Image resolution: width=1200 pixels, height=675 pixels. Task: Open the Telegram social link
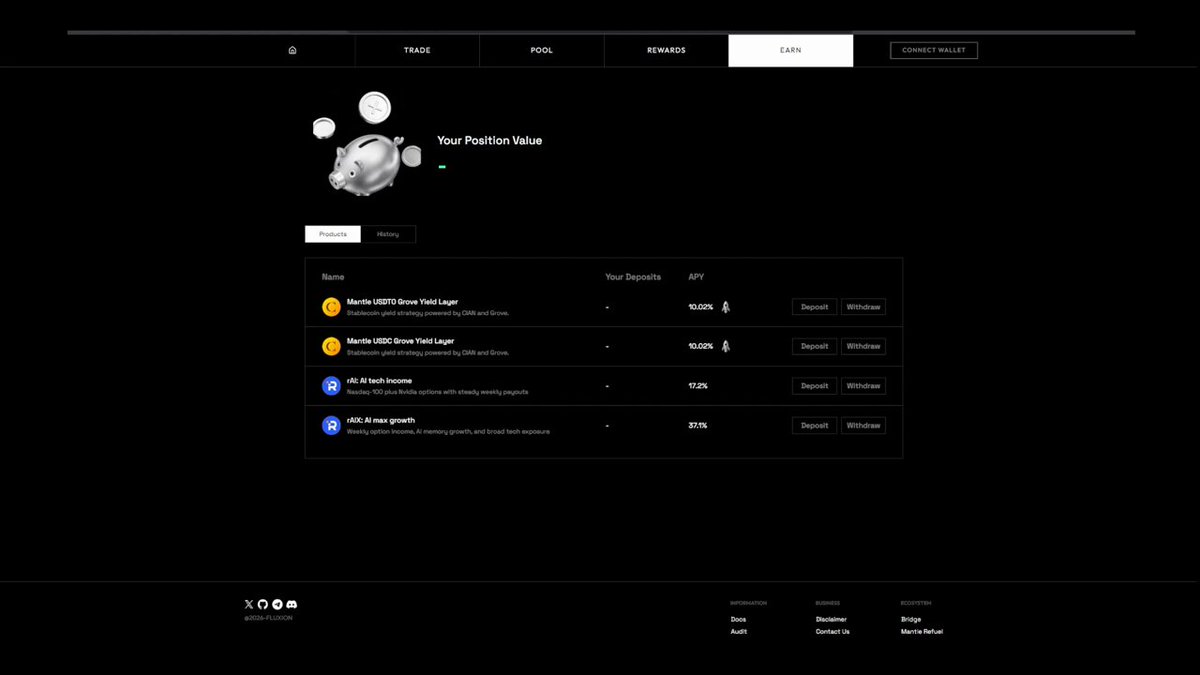(x=277, y=604)
